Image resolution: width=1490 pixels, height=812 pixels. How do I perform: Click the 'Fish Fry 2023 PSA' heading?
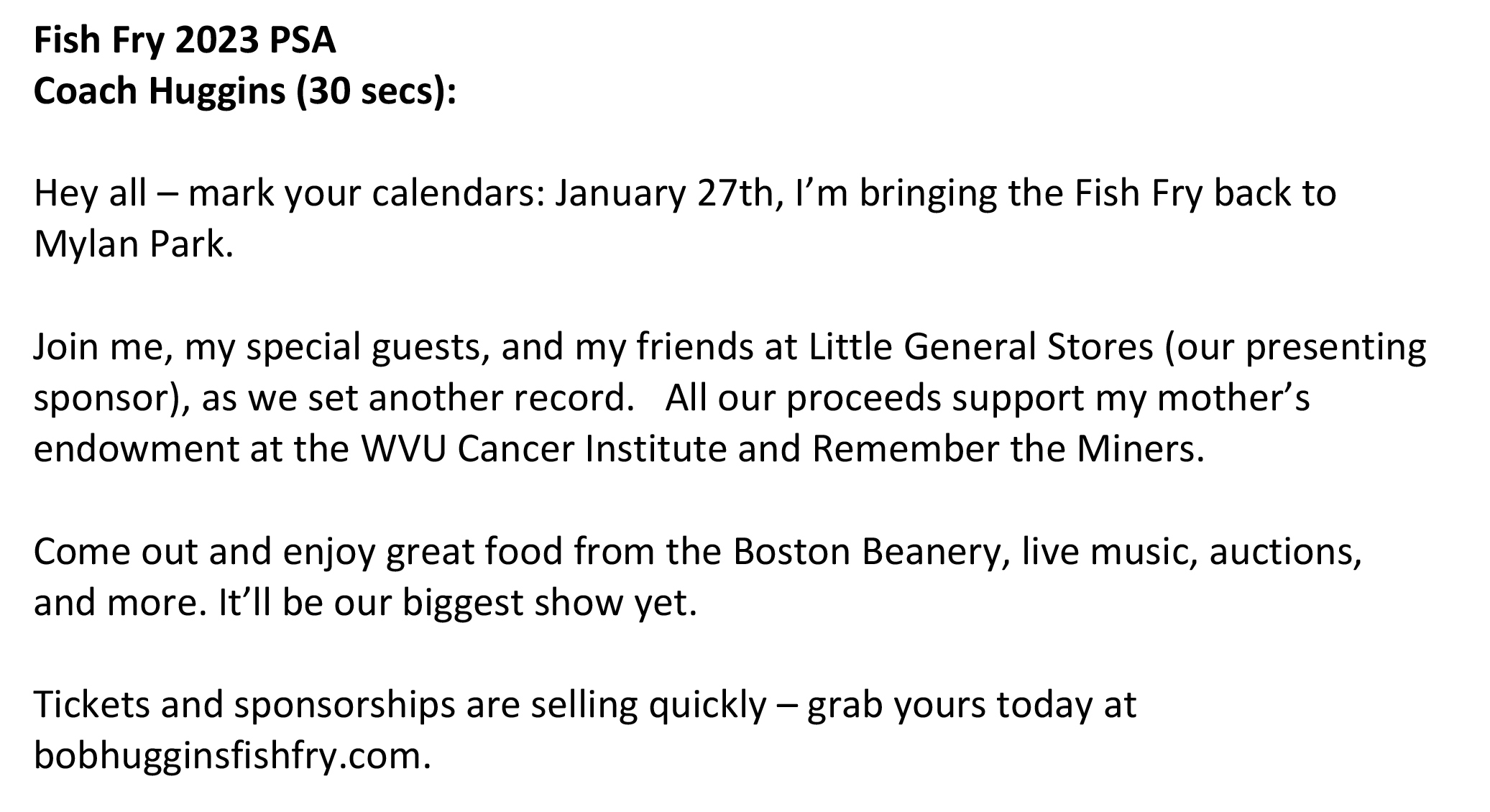185,41
